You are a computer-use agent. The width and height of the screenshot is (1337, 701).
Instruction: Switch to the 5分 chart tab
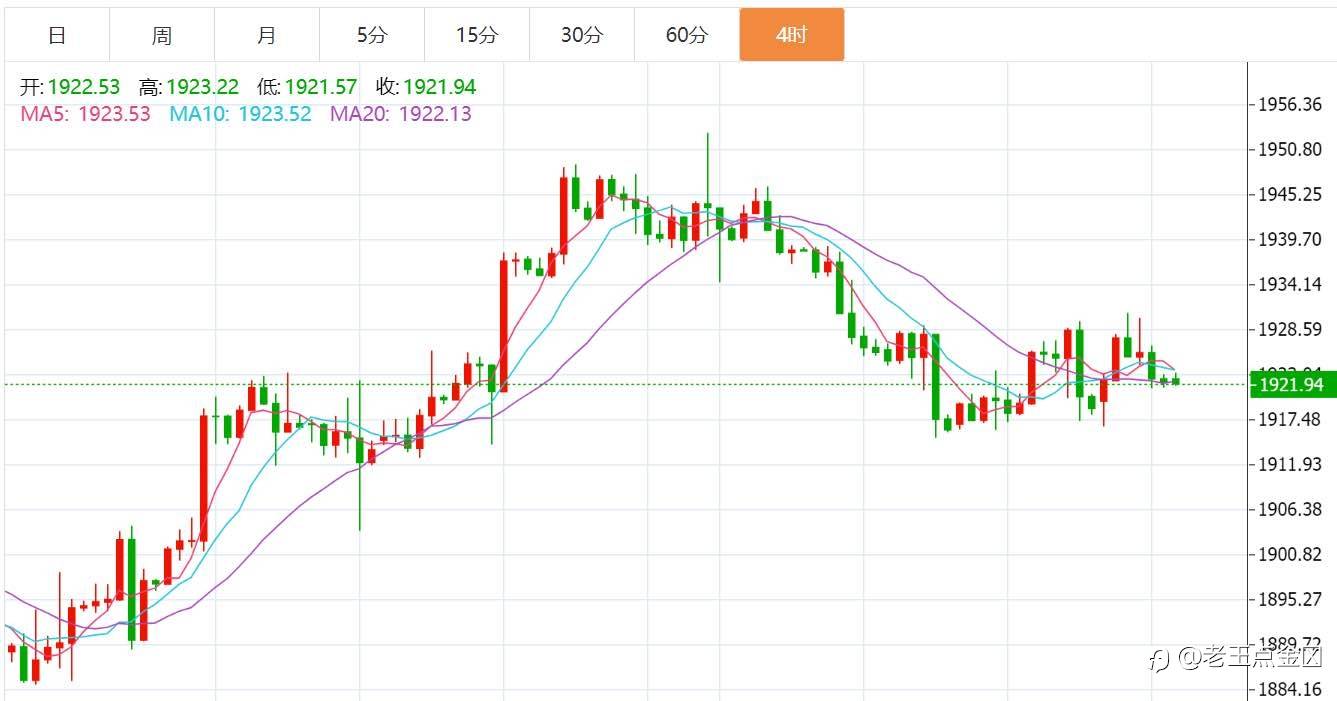coord(372,36)
